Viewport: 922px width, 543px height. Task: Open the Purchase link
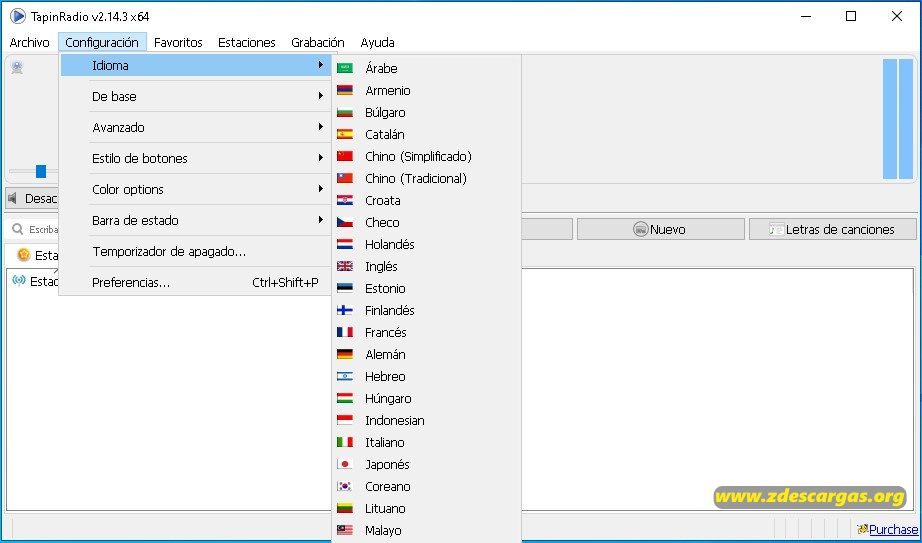[893, 529]
